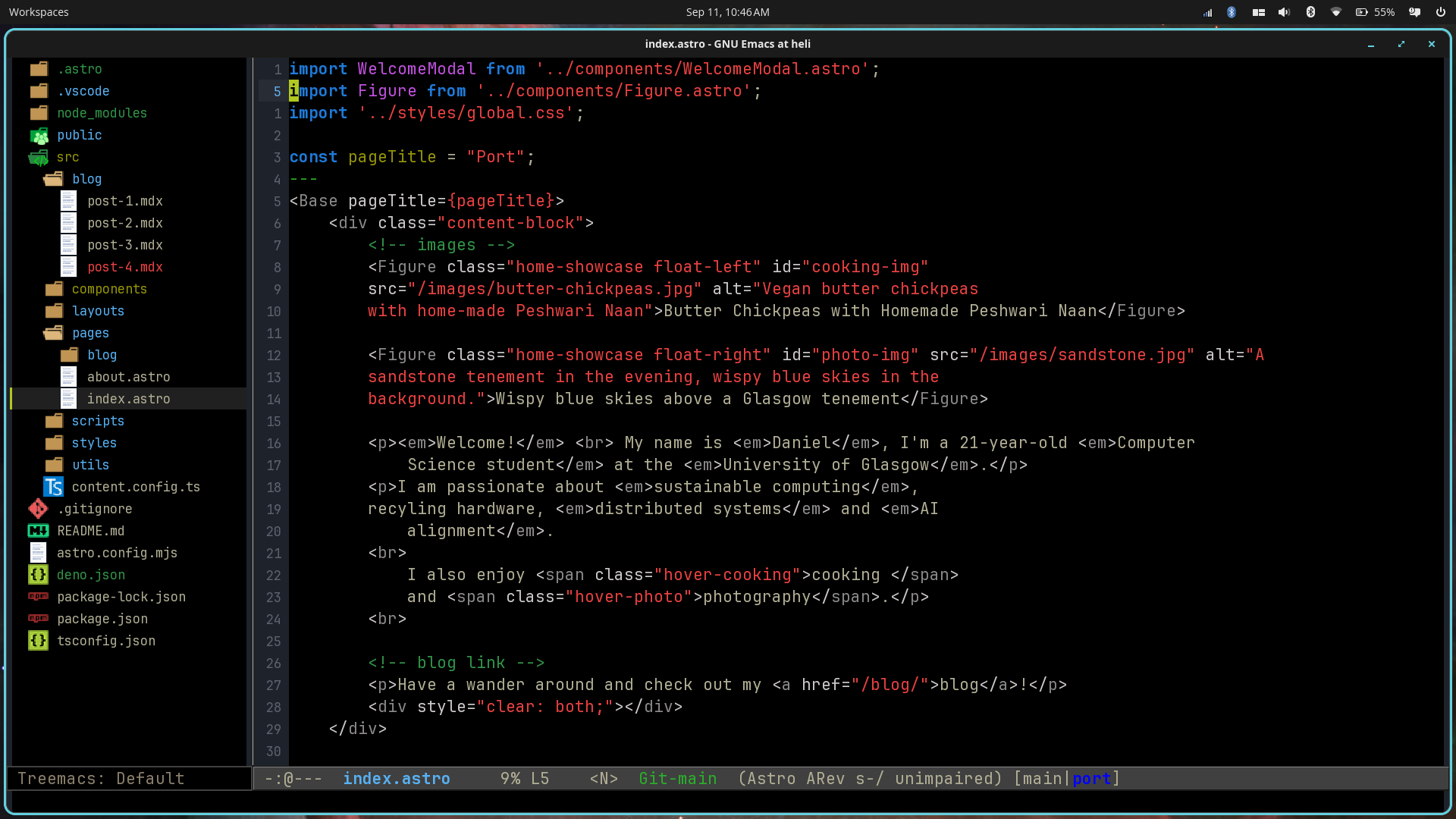Screen dimensions: 1456x819
Task: Click the index.astro buffer name in the mode line
Action: pos(396,779)
